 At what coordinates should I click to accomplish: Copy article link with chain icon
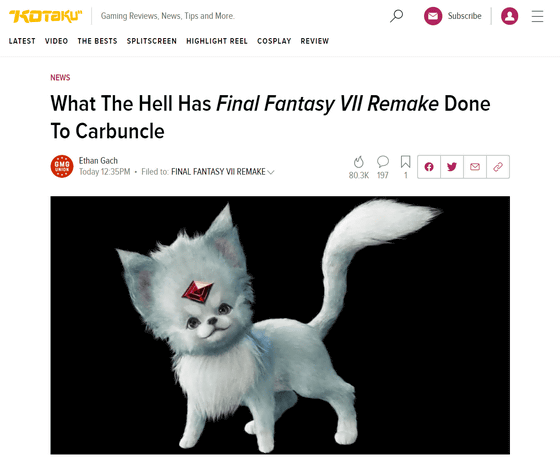click(498, 167)
